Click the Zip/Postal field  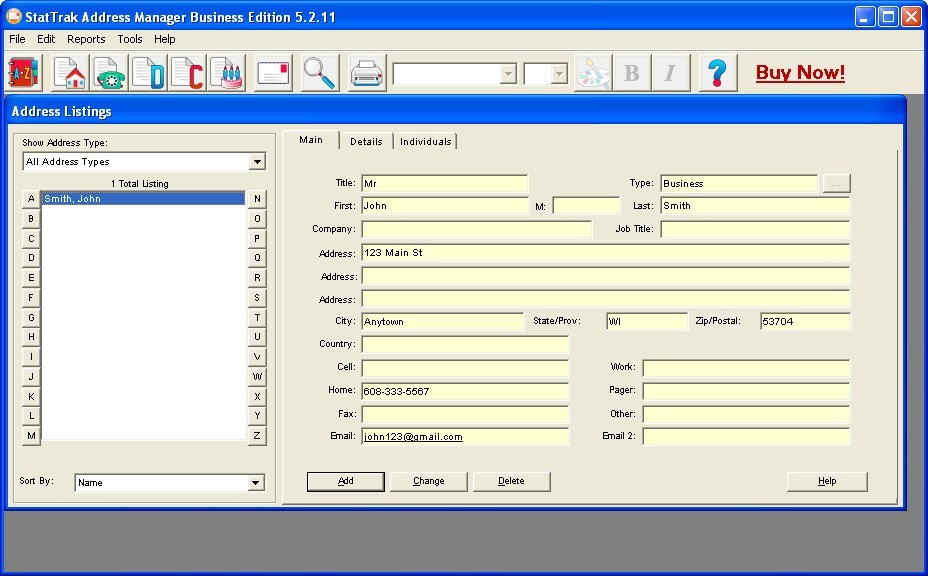805,321
